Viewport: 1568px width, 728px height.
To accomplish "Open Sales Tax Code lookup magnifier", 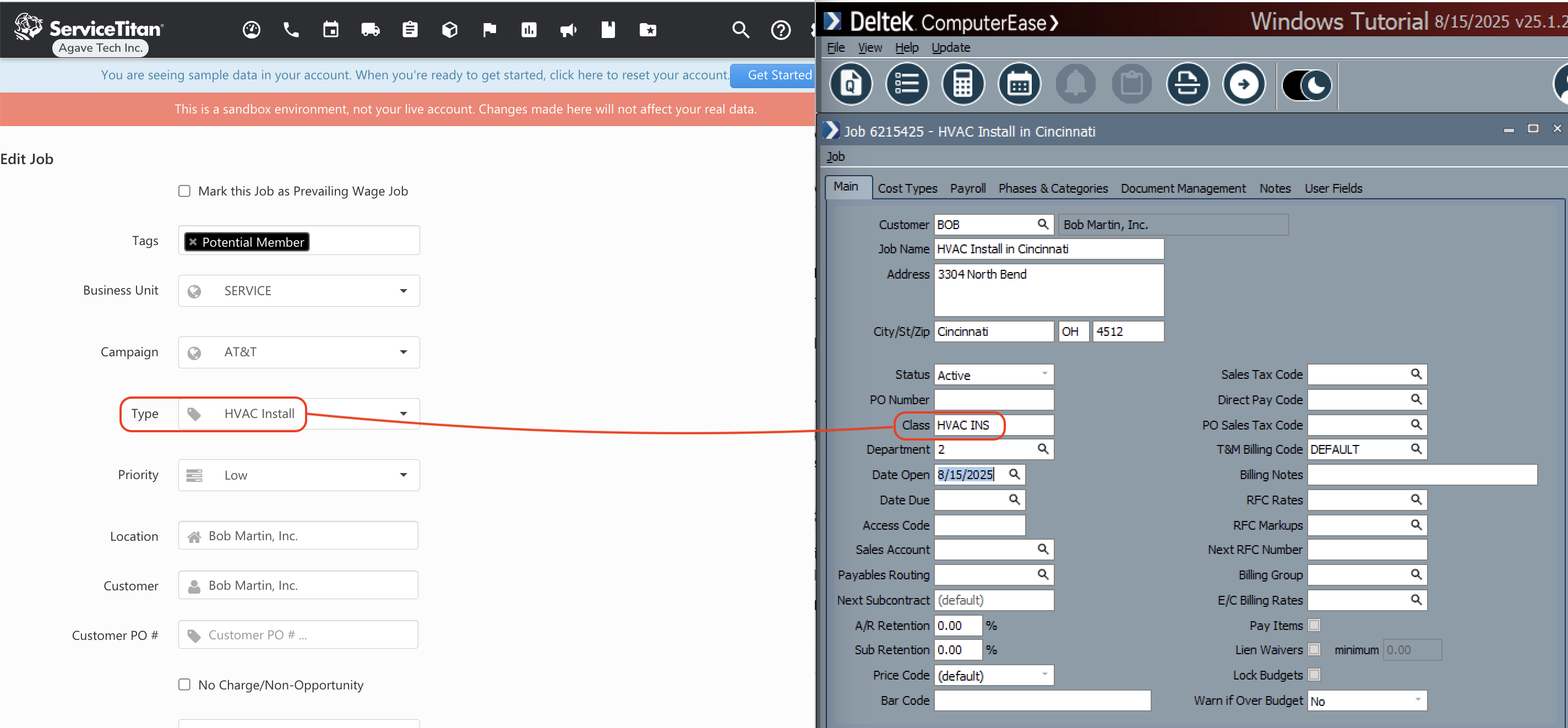I will (x=1416, y=374).
